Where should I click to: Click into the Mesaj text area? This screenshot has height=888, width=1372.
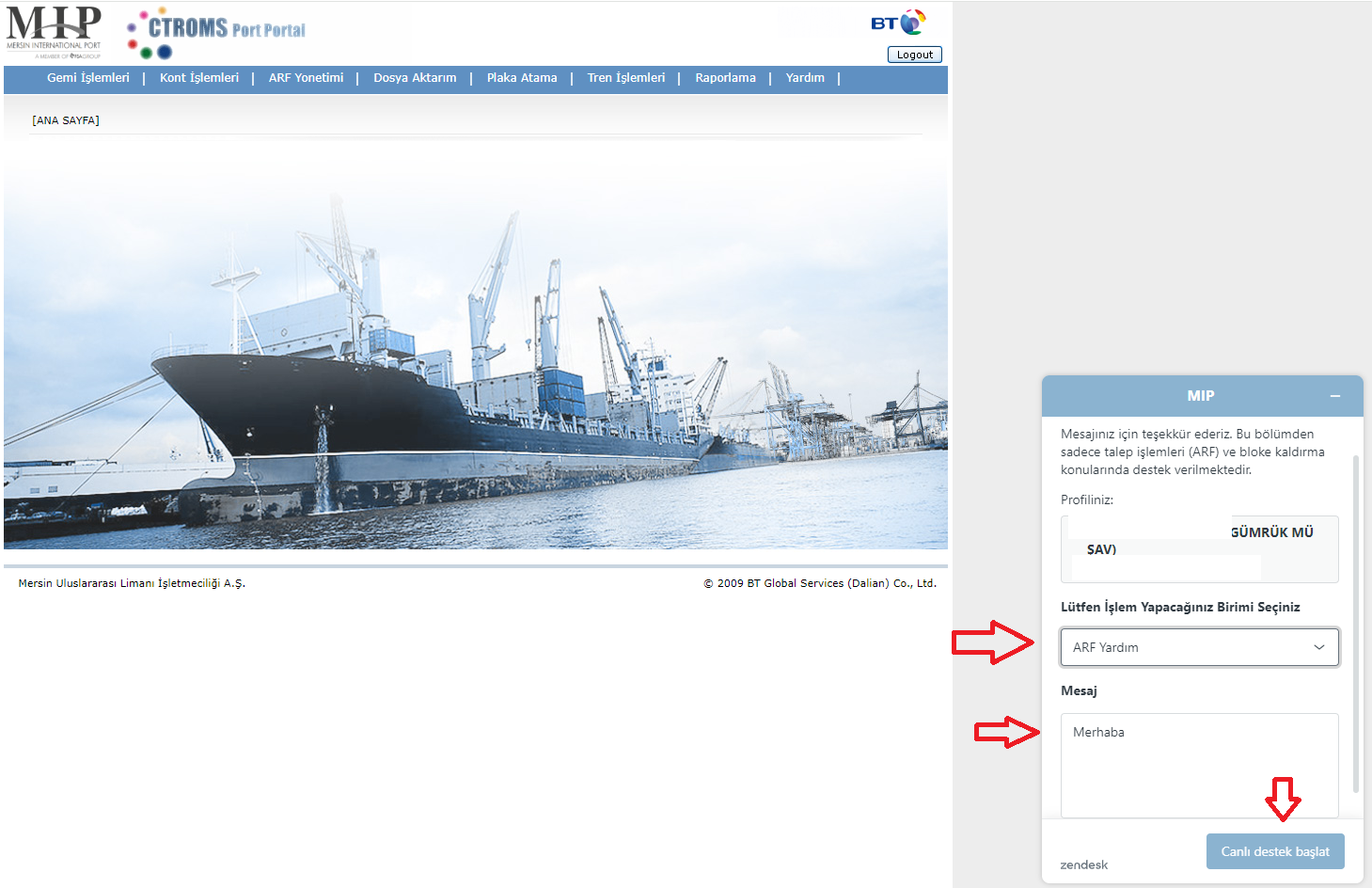1199,765
